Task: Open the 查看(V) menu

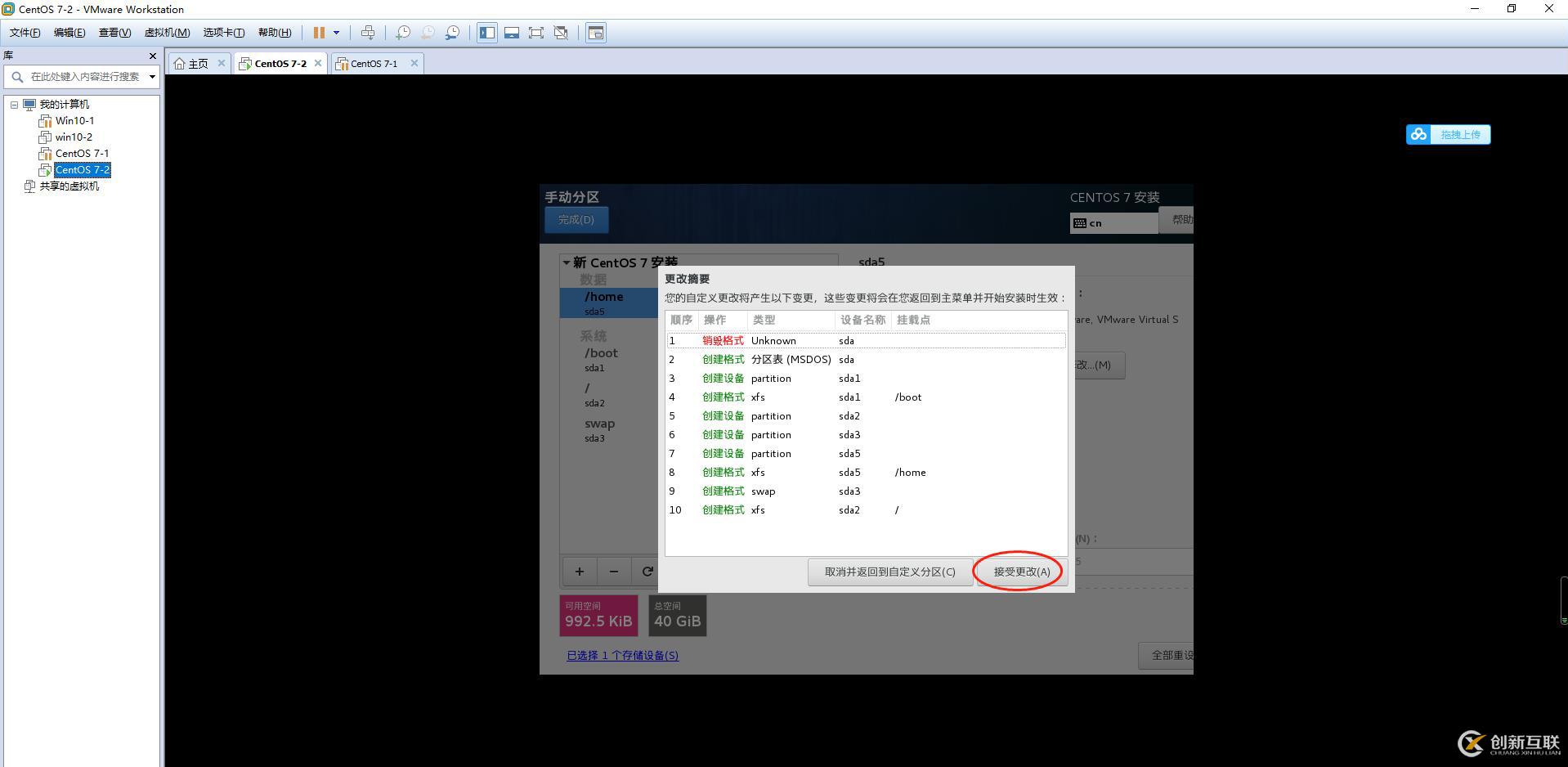Action: pos(114,33)
